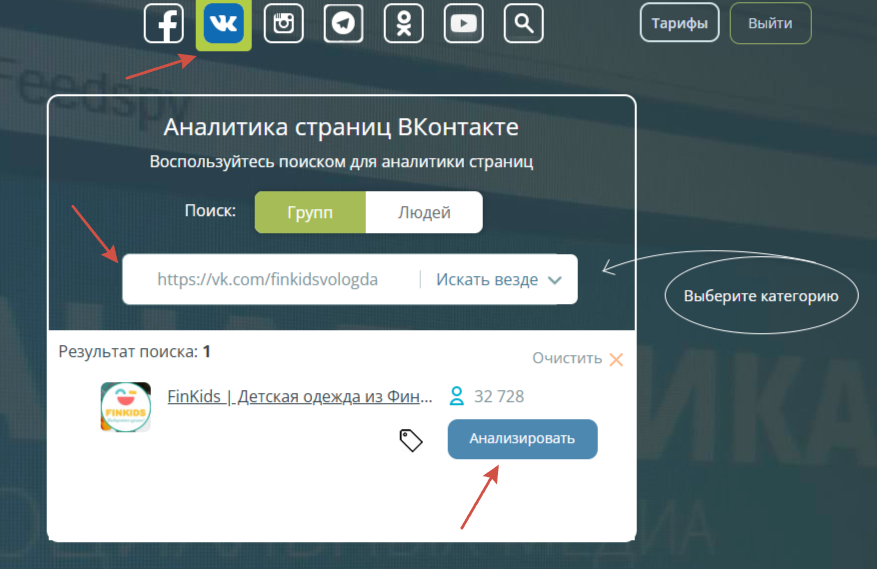Viewport: 877px width, 569px height.
Task: Select the VKontakte network icon
Action: pyautogui.click(x=224, y=23)
